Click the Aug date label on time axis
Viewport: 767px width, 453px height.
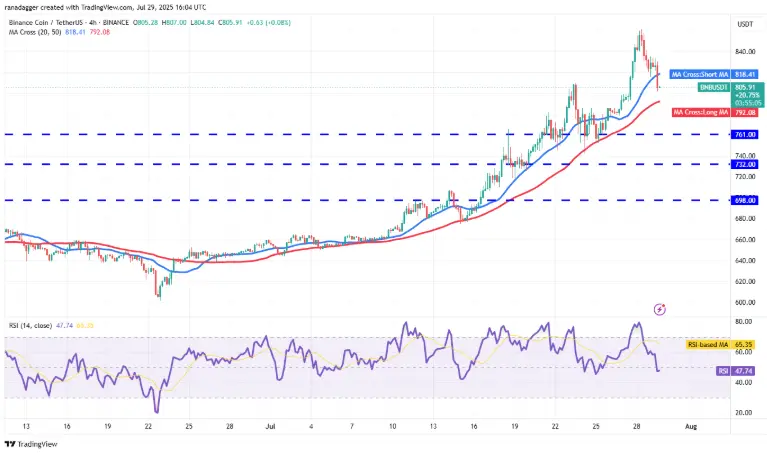pyautogui.click(x=691, y=427)
